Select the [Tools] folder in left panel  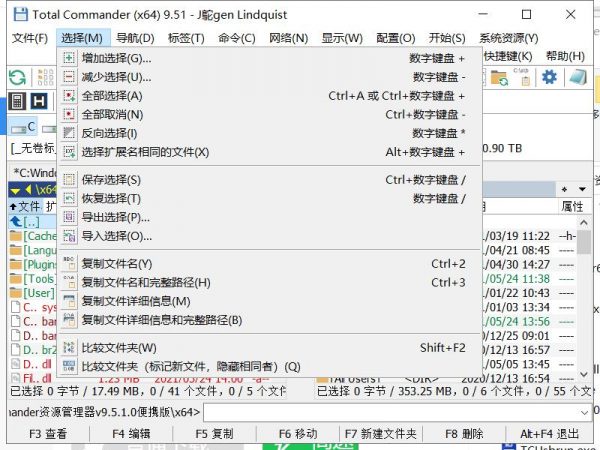(33, 279)
